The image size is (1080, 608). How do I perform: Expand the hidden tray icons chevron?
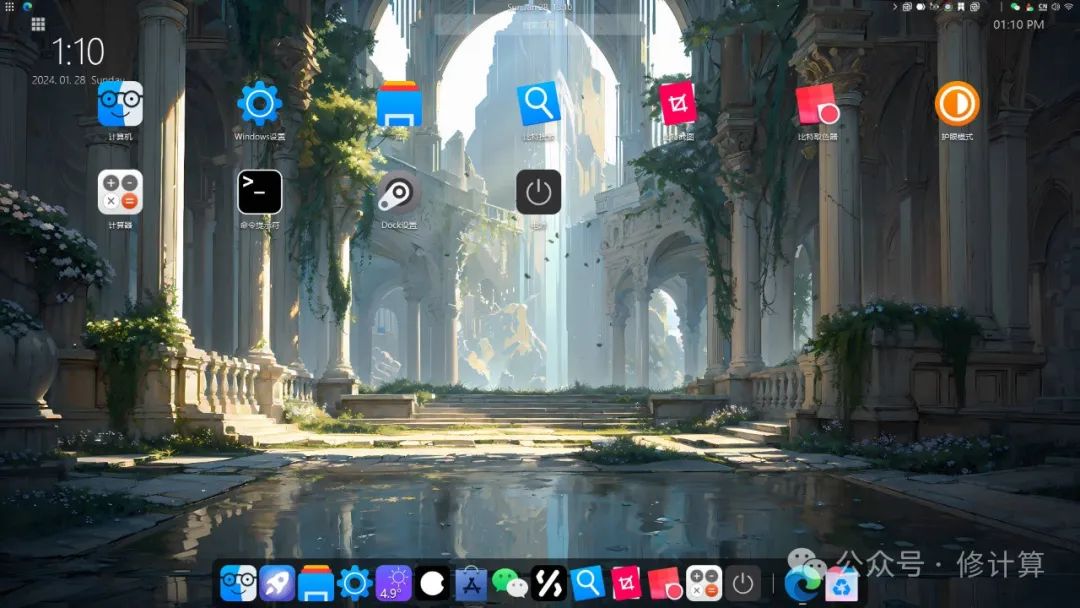pyautogui.click(x=896, y=7)
